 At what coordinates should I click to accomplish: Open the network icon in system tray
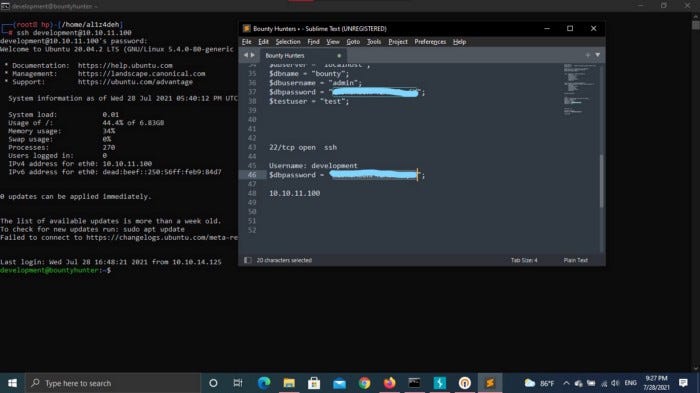(604, 383)
